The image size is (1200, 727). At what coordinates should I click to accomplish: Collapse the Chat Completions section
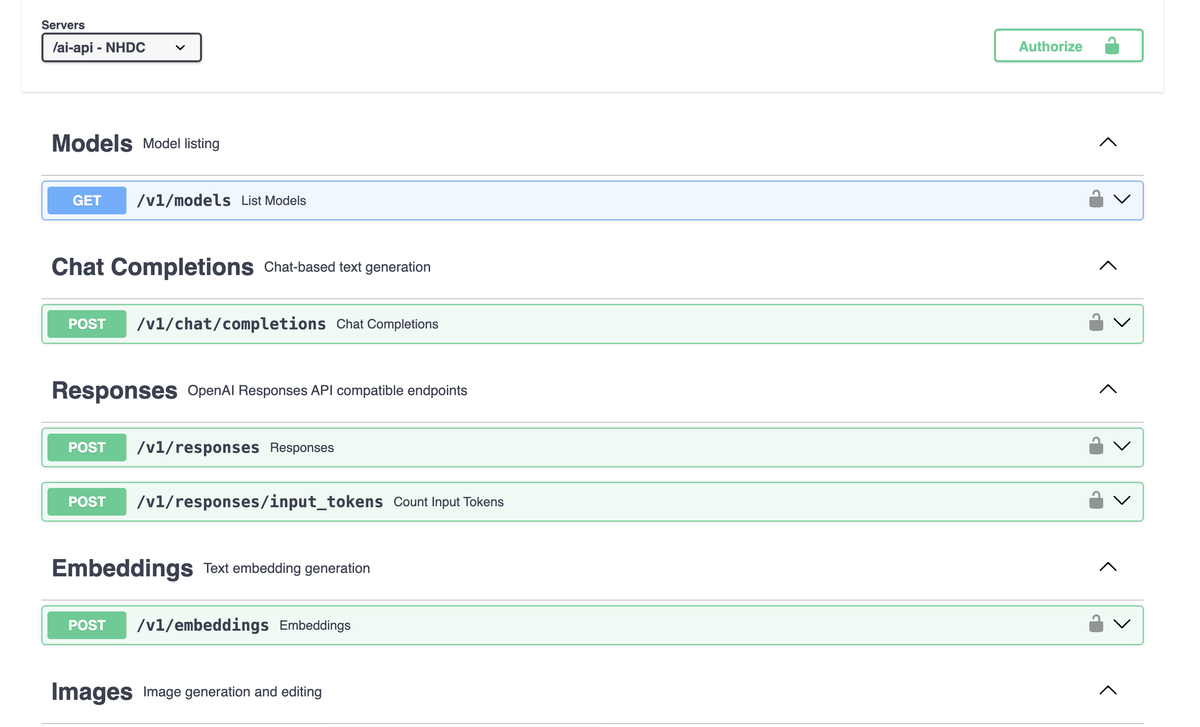[1108, 266]
